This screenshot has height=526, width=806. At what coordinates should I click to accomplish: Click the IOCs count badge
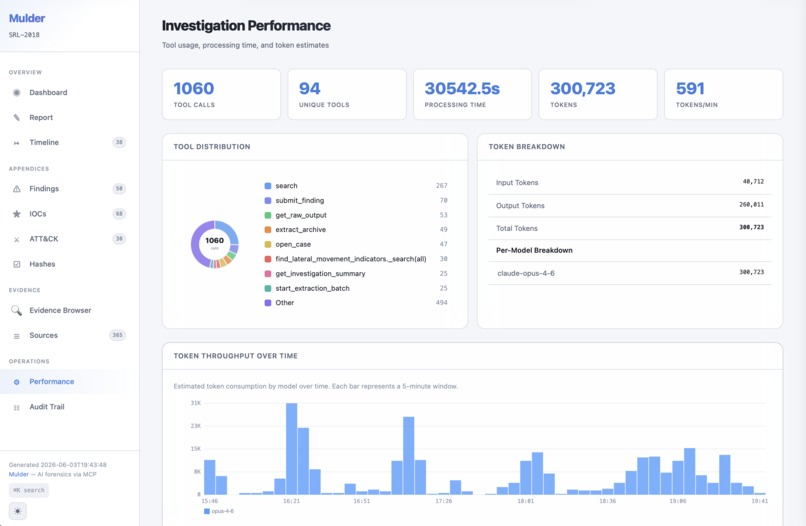click(119, 214)
